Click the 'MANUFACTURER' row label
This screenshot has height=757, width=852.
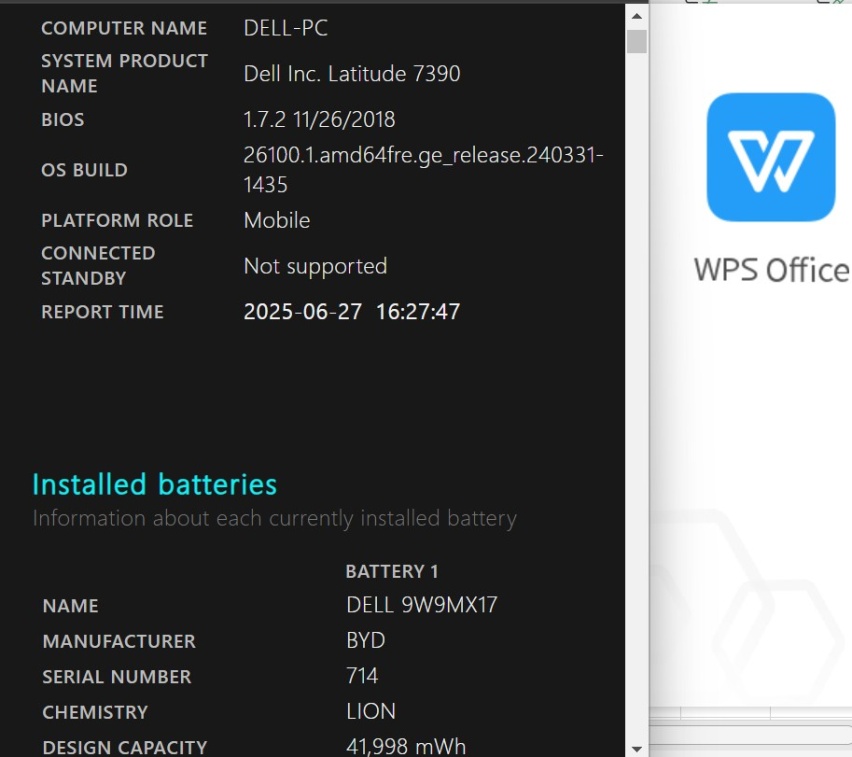[x=119, y=641]
